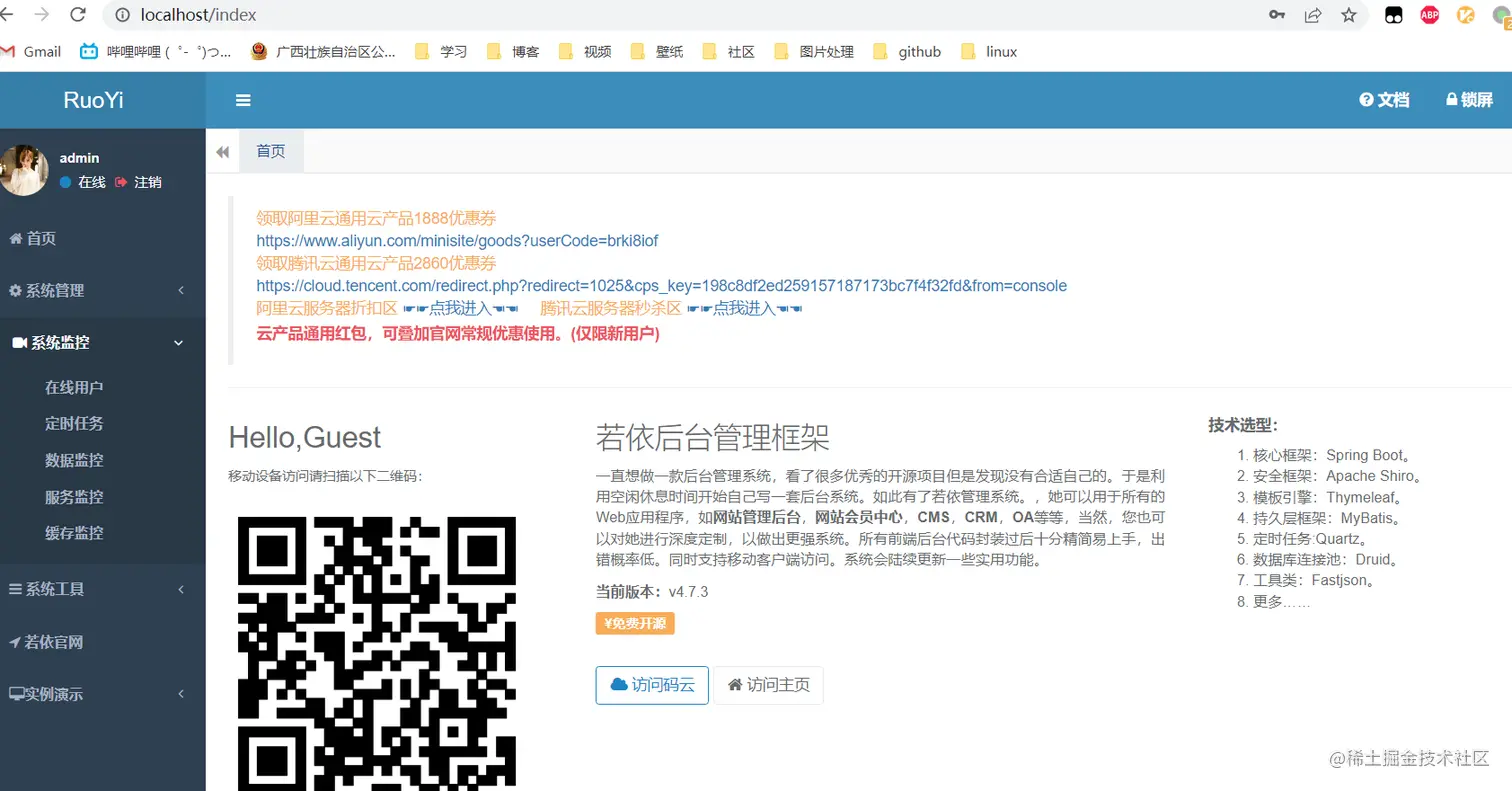Click the 访问码云 button
This screenshot has width=1512, height=791.
tap(652, 685)
